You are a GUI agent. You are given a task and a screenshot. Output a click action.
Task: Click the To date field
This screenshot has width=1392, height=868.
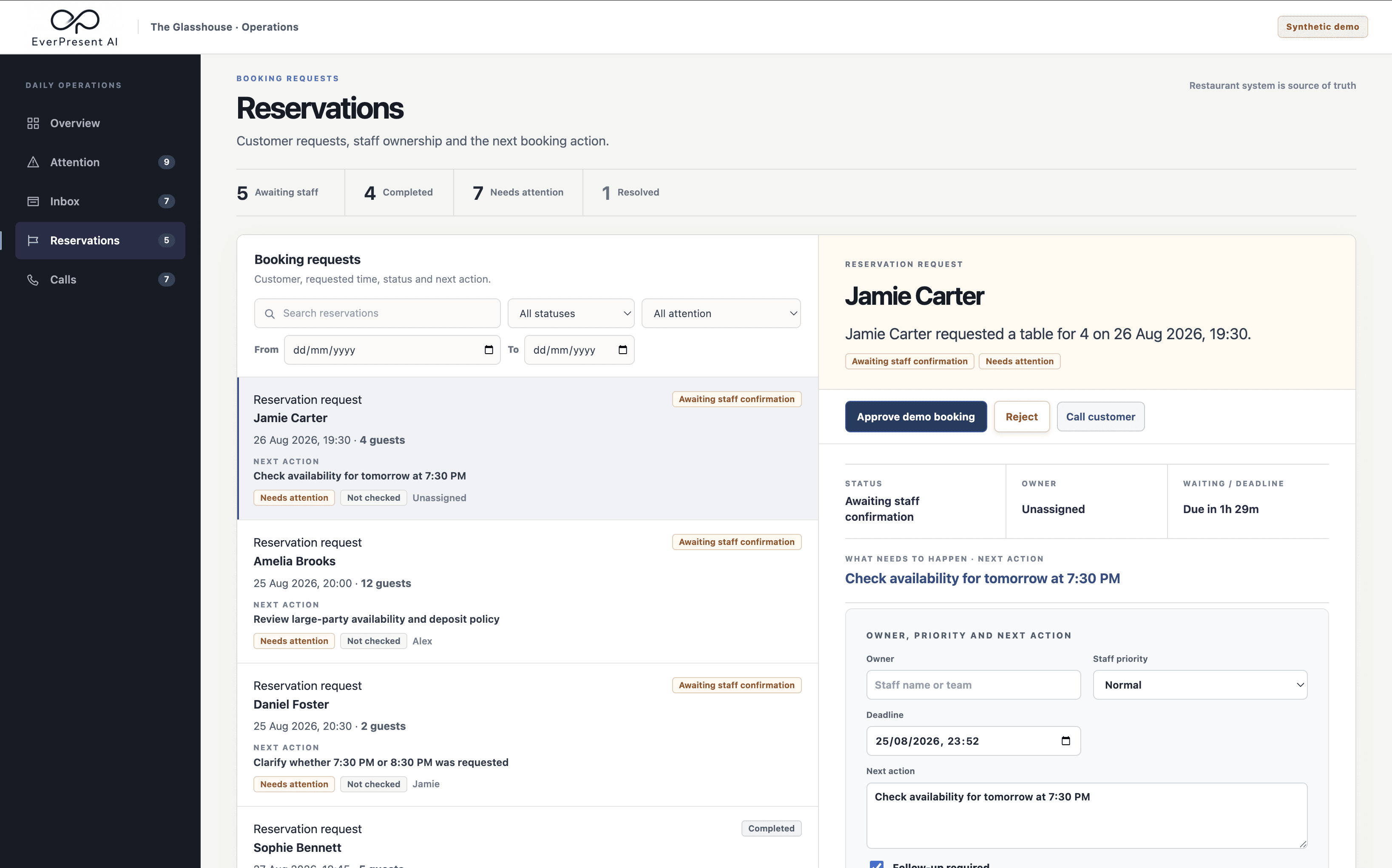coord(579,349)
